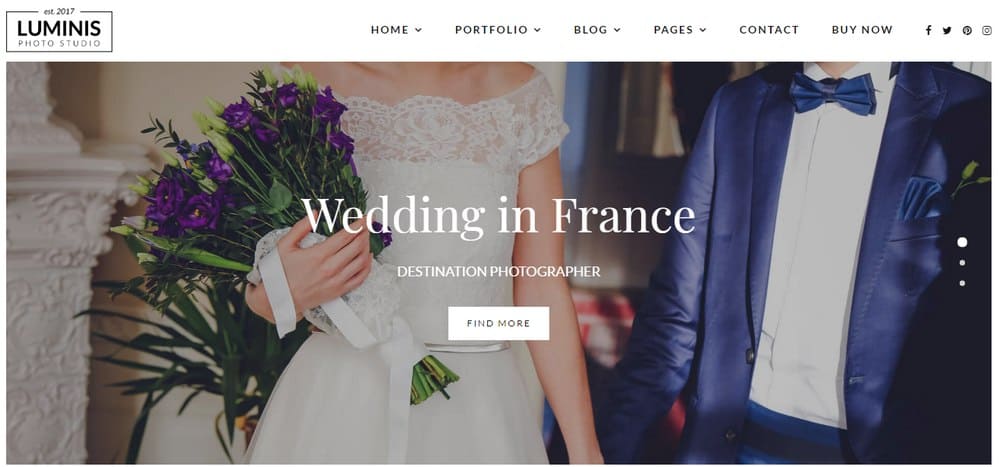Expand the Pages dropdown arrow
This screenshot has width=1000, height=467.
[703, 30]
